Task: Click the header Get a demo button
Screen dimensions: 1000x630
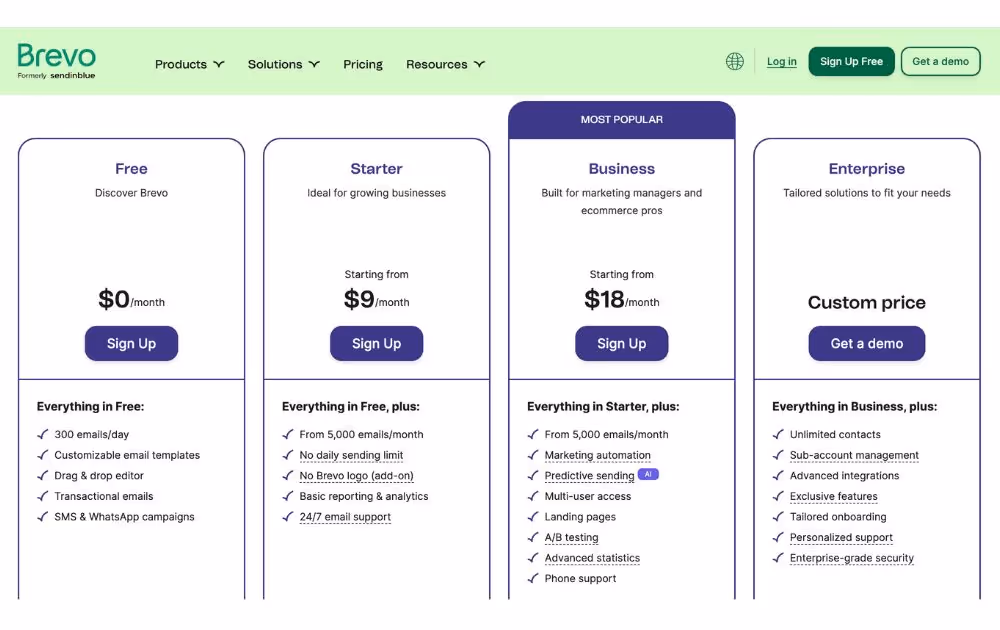Action: 940,62
